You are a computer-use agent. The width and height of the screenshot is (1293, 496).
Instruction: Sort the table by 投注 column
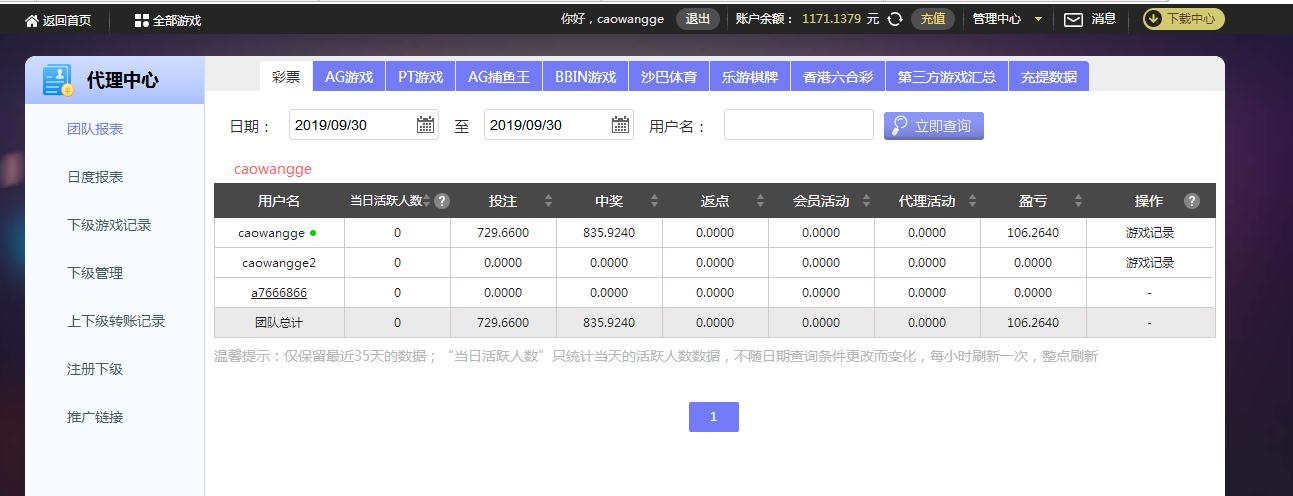[x=548, y=201]
